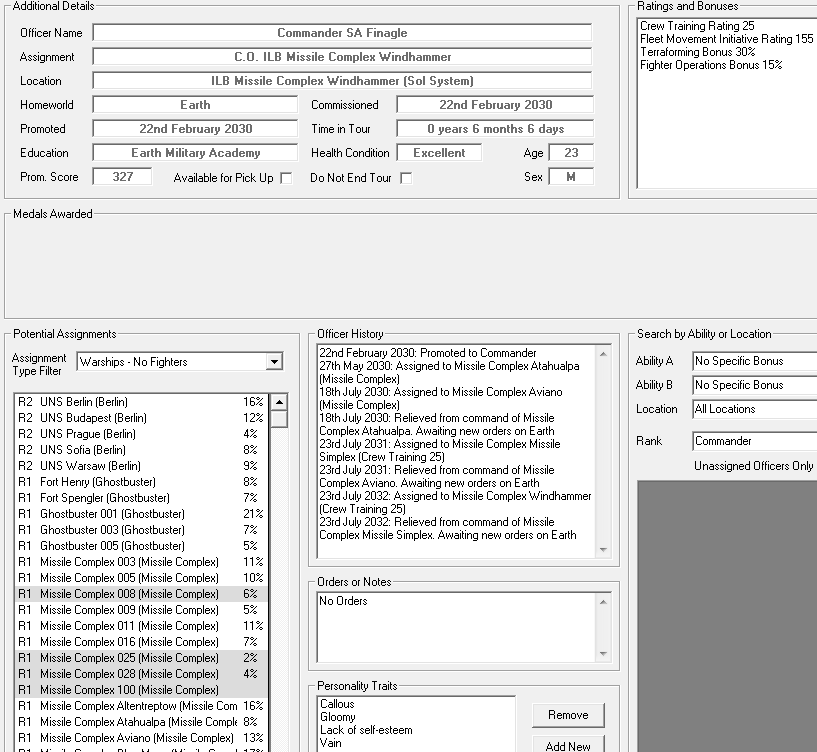
Task: Click the Time in Tour field
Action: pos(495,129)
